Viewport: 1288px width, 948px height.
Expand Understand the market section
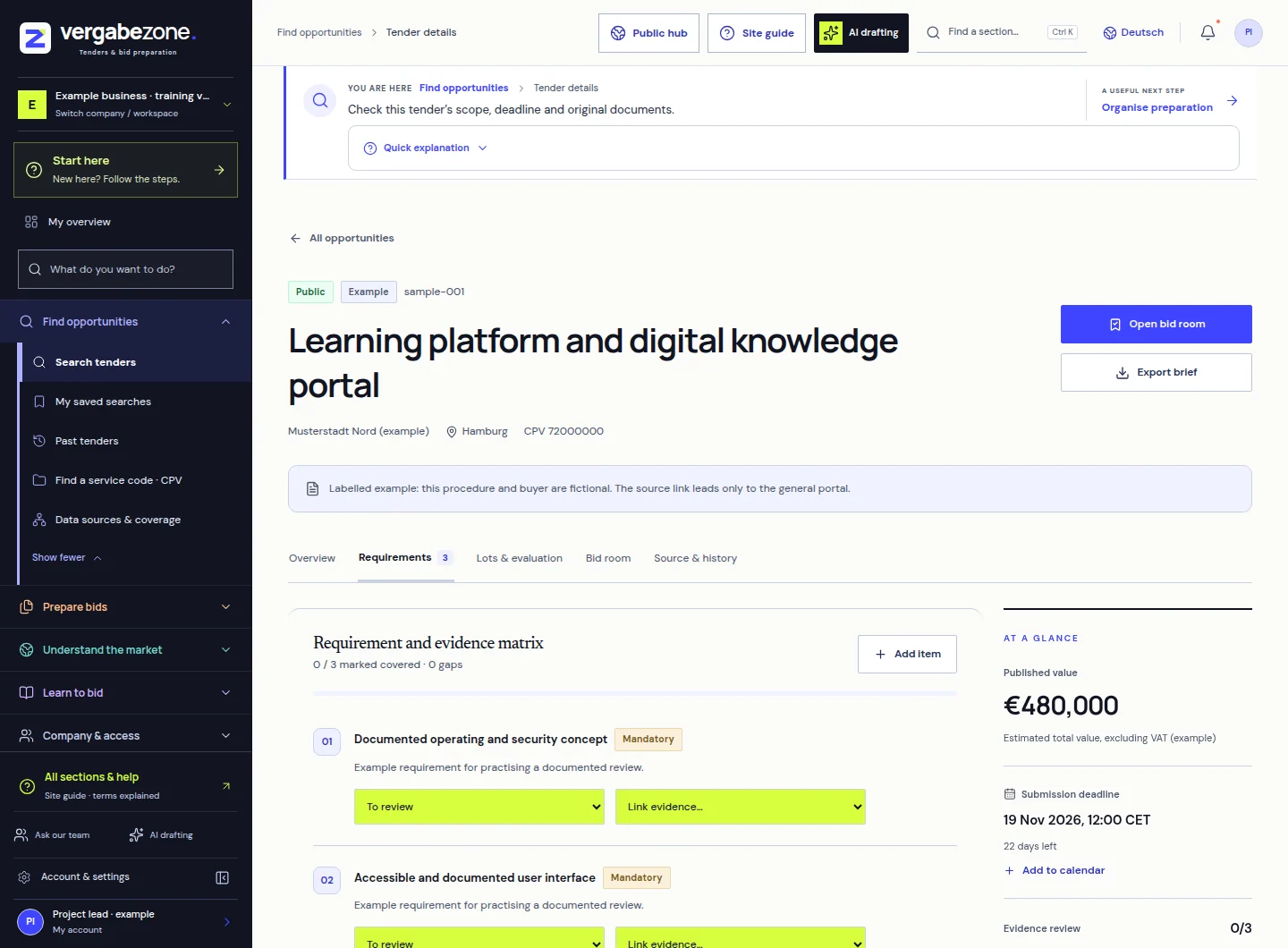tap(125, 650)
